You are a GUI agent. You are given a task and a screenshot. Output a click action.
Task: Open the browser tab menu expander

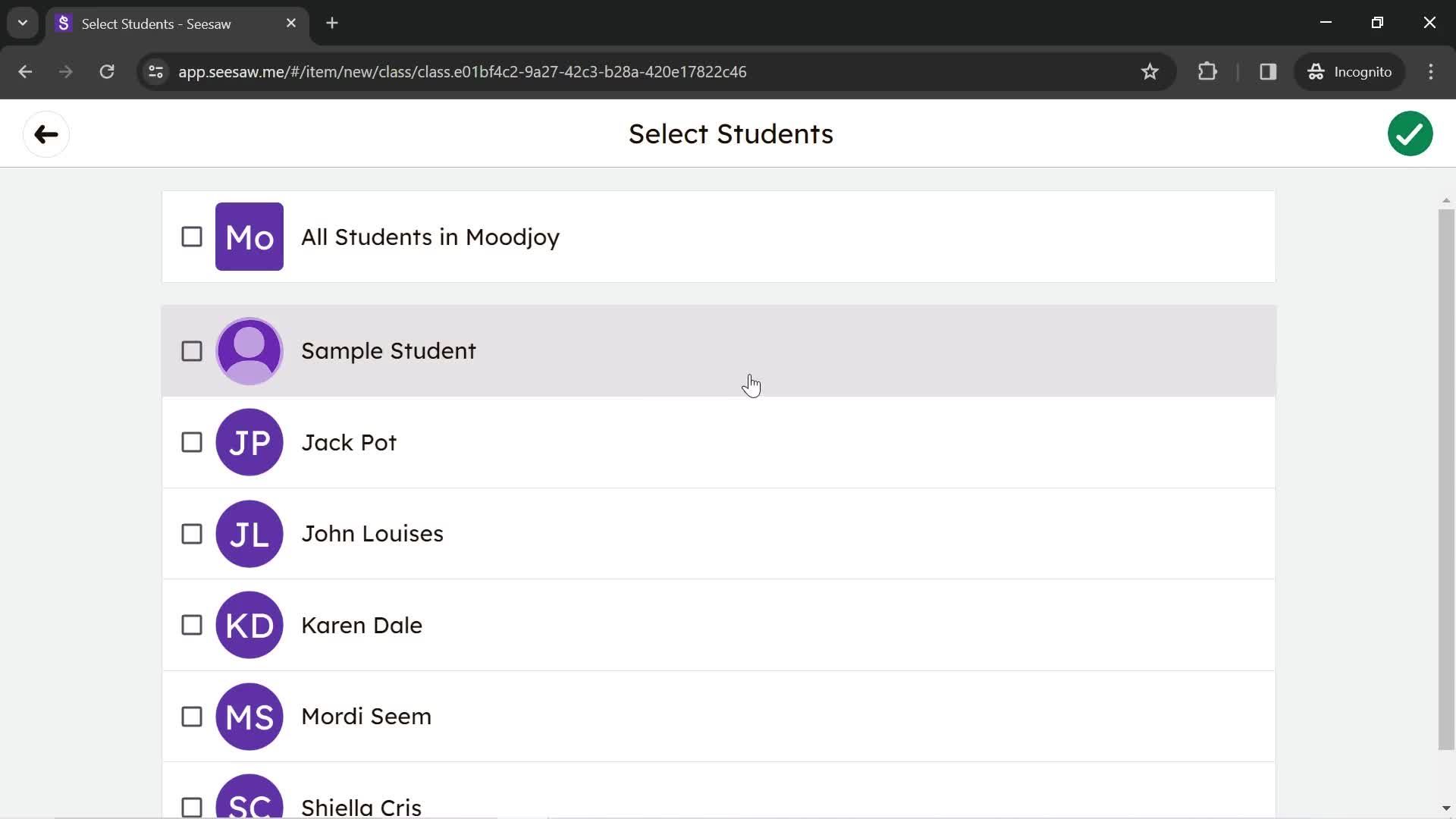click(x=22, y=22)
